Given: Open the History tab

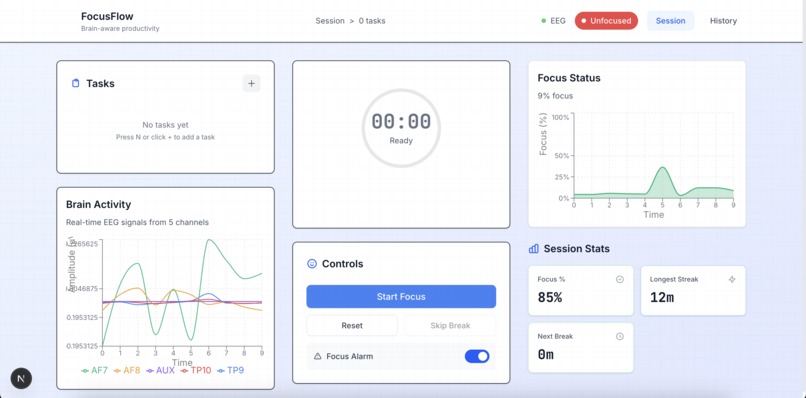Looking at the screenshot, I should 723,21.
